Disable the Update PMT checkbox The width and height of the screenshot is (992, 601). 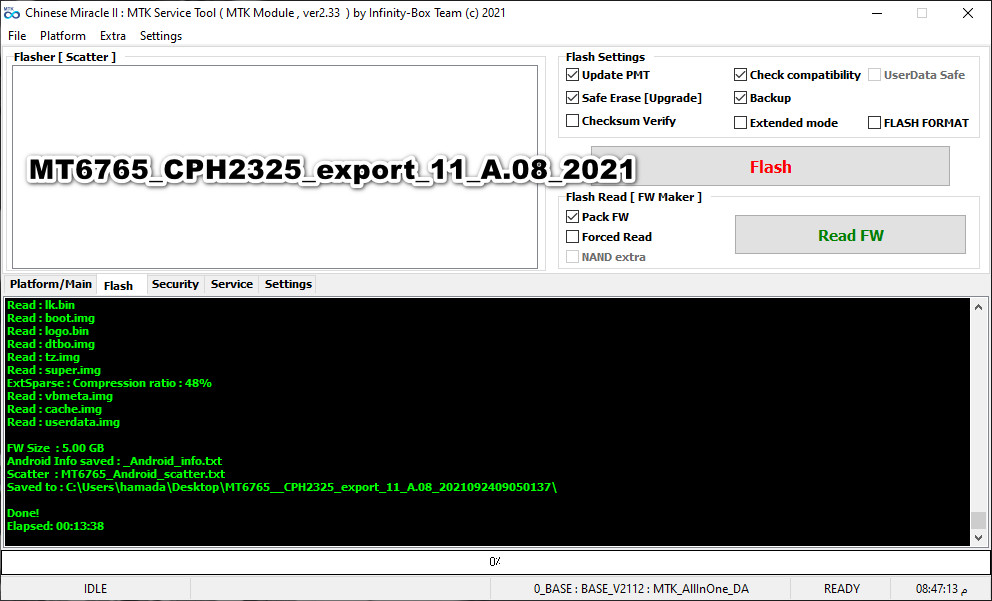pyautogui.click(x=573, y=74)
